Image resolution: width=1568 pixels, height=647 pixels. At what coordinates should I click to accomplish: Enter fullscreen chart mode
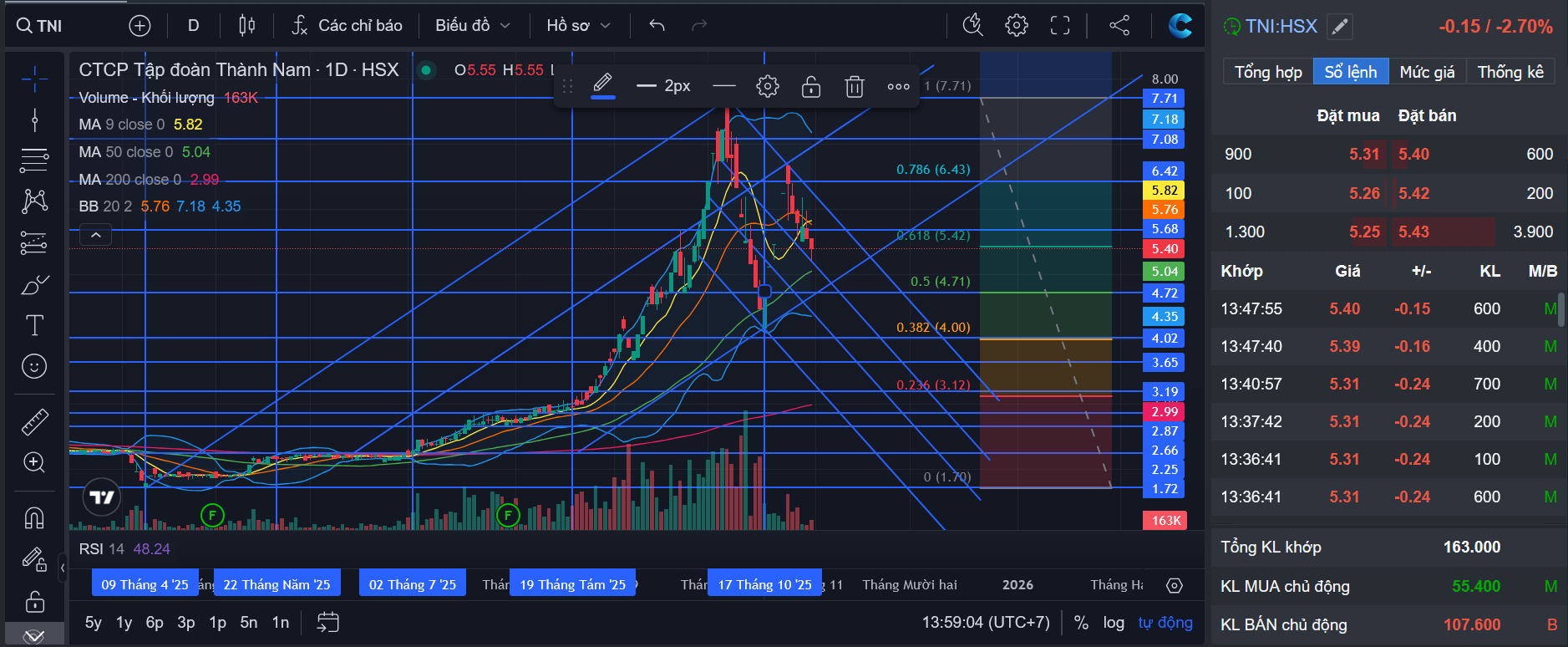[x=1060, y=26]
